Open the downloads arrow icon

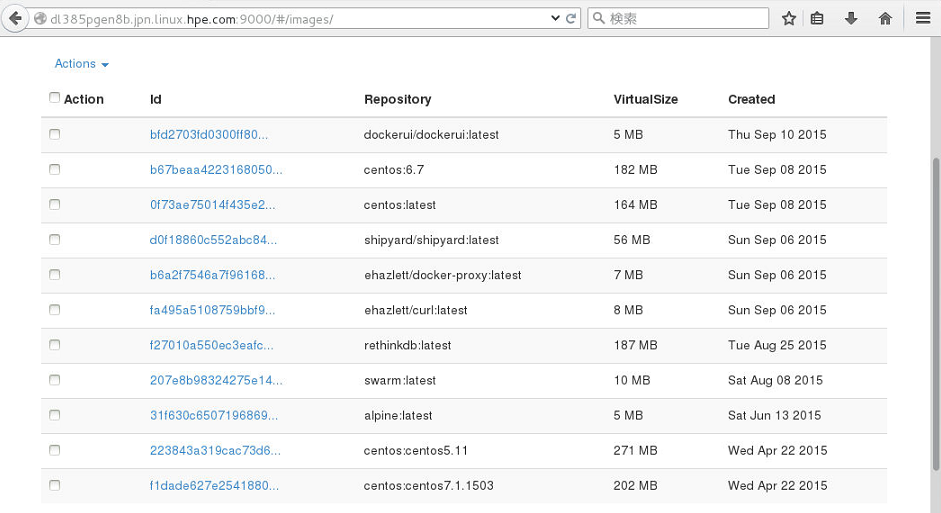(x=850, y=19)
